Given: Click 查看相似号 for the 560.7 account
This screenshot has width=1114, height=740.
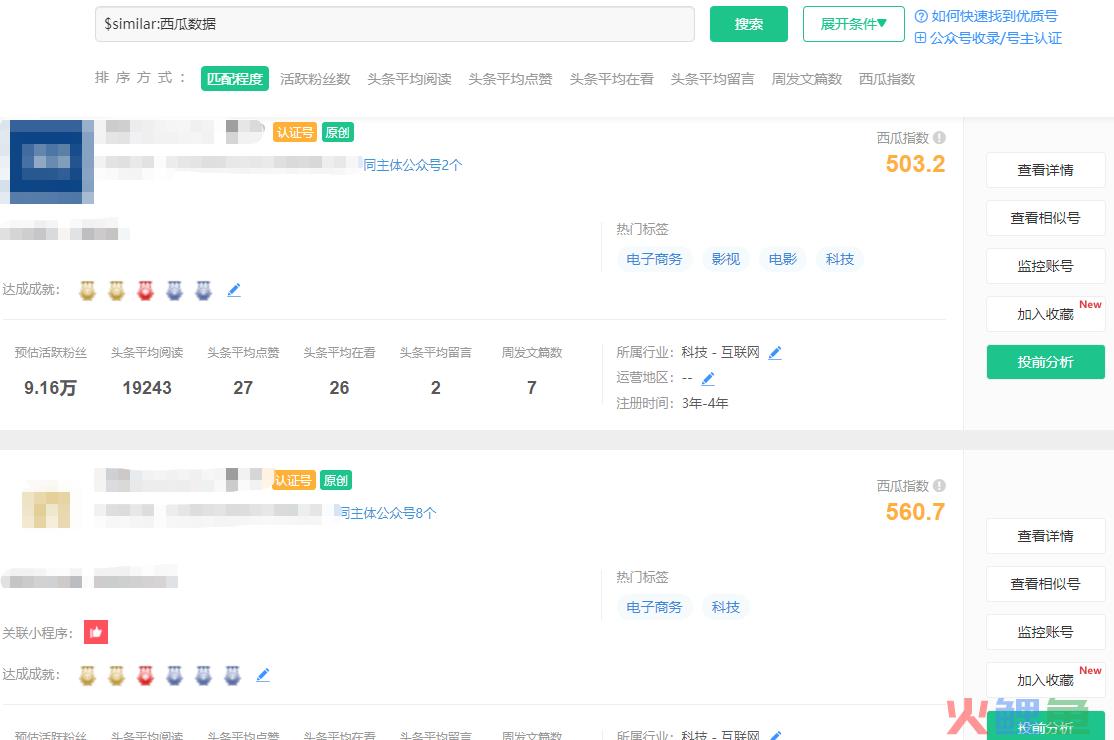Looking at the screenshot, I should (1045, 584).
